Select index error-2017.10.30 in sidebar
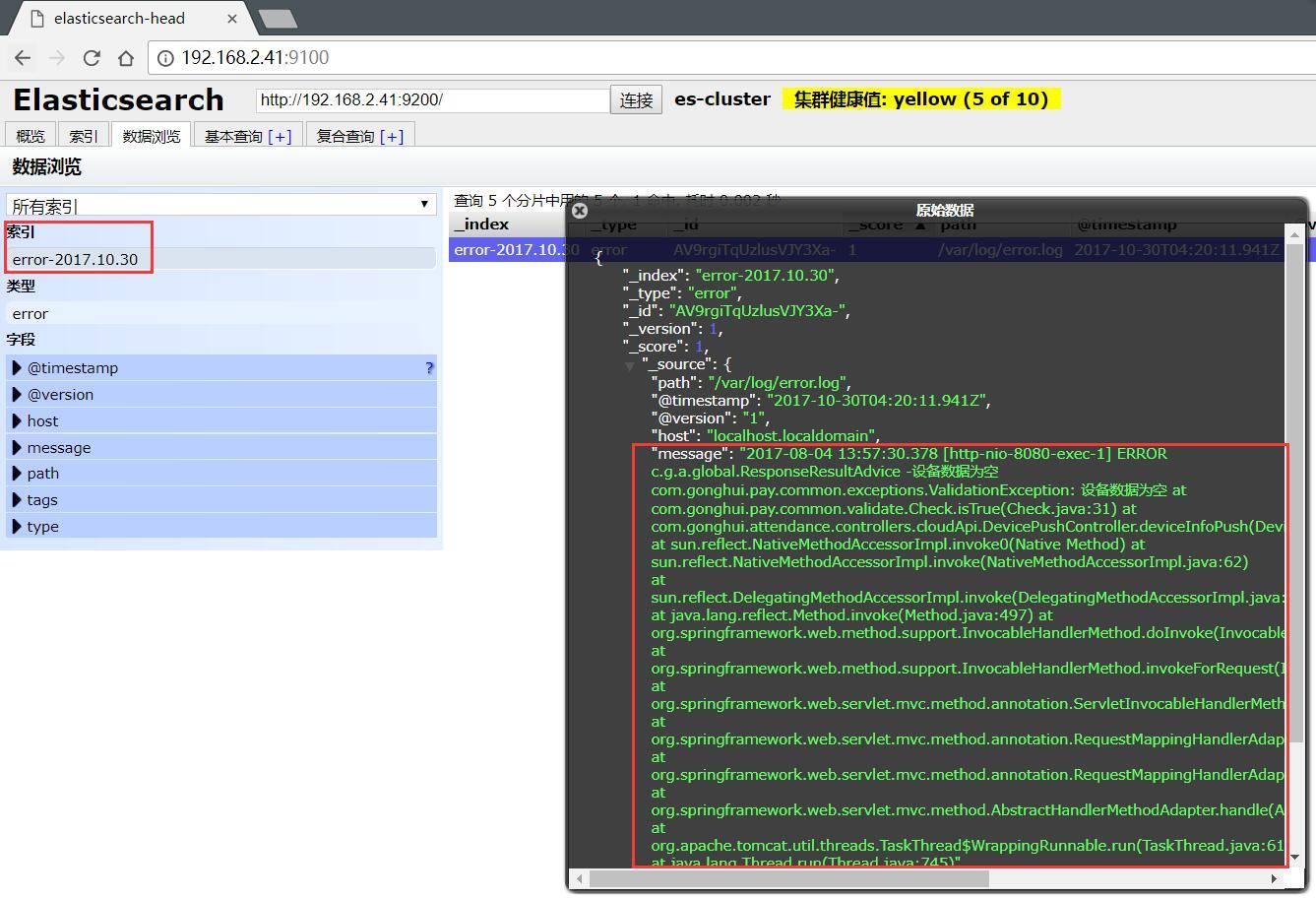This screenshot has width=1316, height=899. click(221, 259)
